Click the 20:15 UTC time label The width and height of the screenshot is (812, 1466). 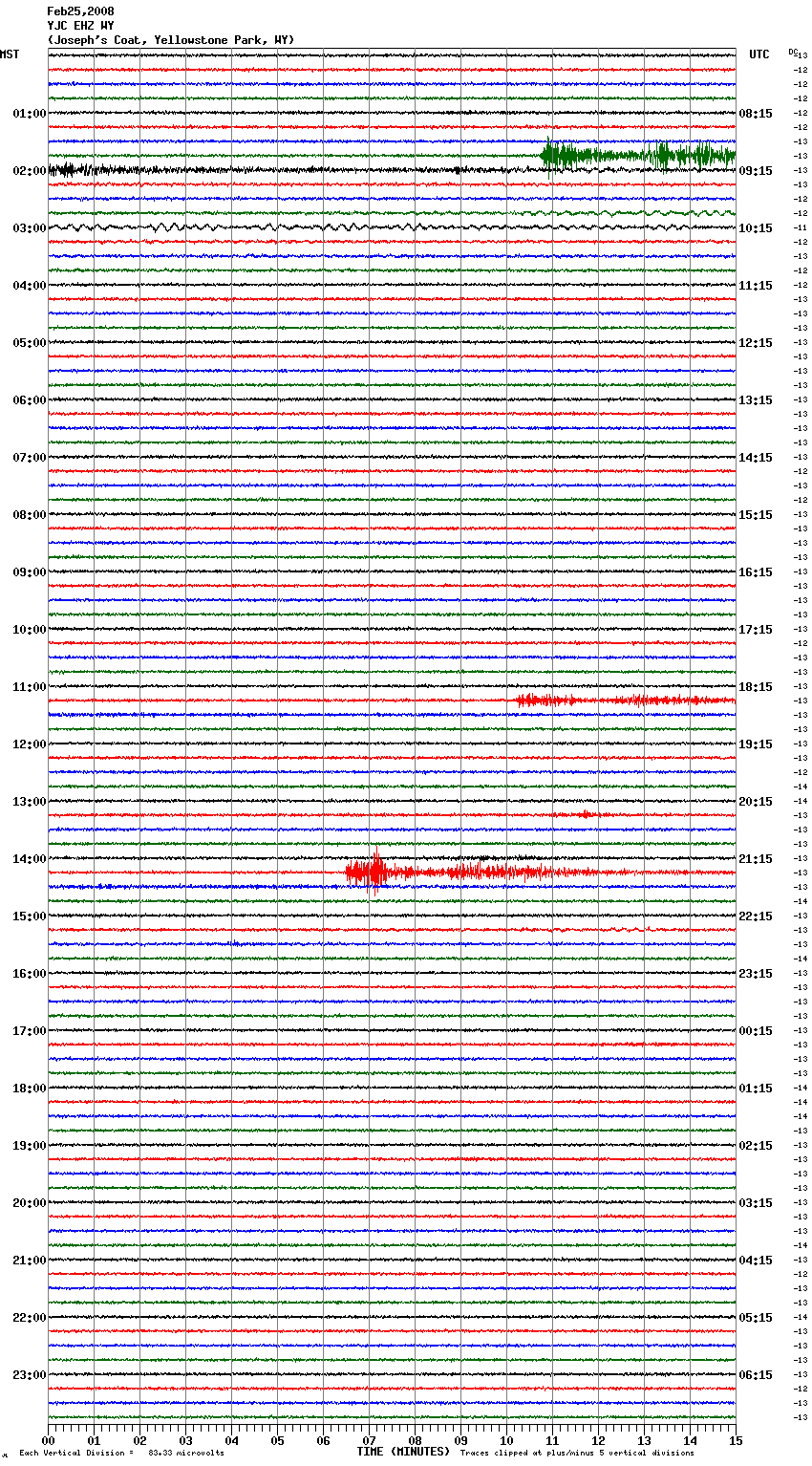[x=756, y=802]
